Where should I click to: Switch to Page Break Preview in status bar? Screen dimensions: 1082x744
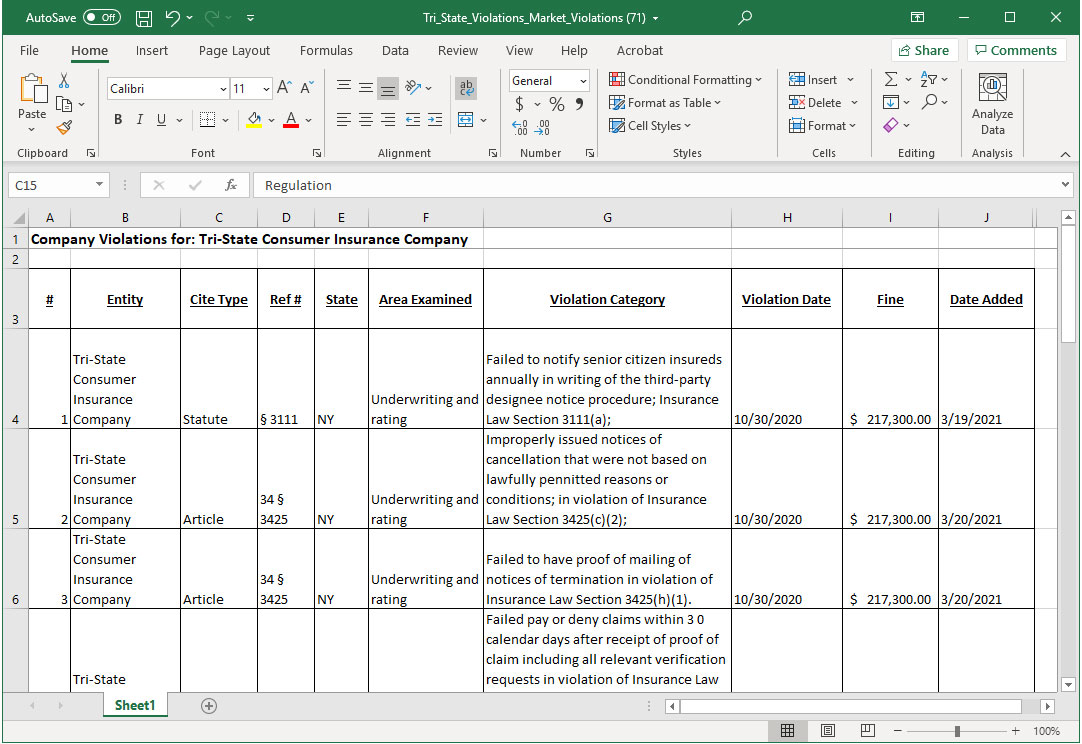coord(867,730)
